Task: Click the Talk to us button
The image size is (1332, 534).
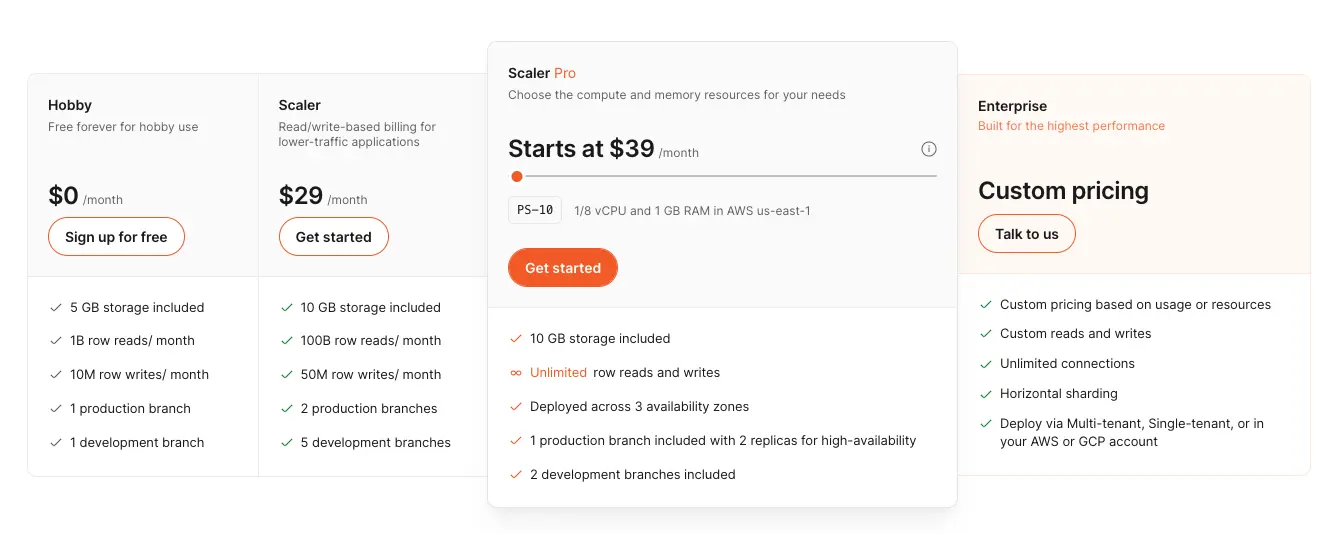Action: (x=1026, y=234)
